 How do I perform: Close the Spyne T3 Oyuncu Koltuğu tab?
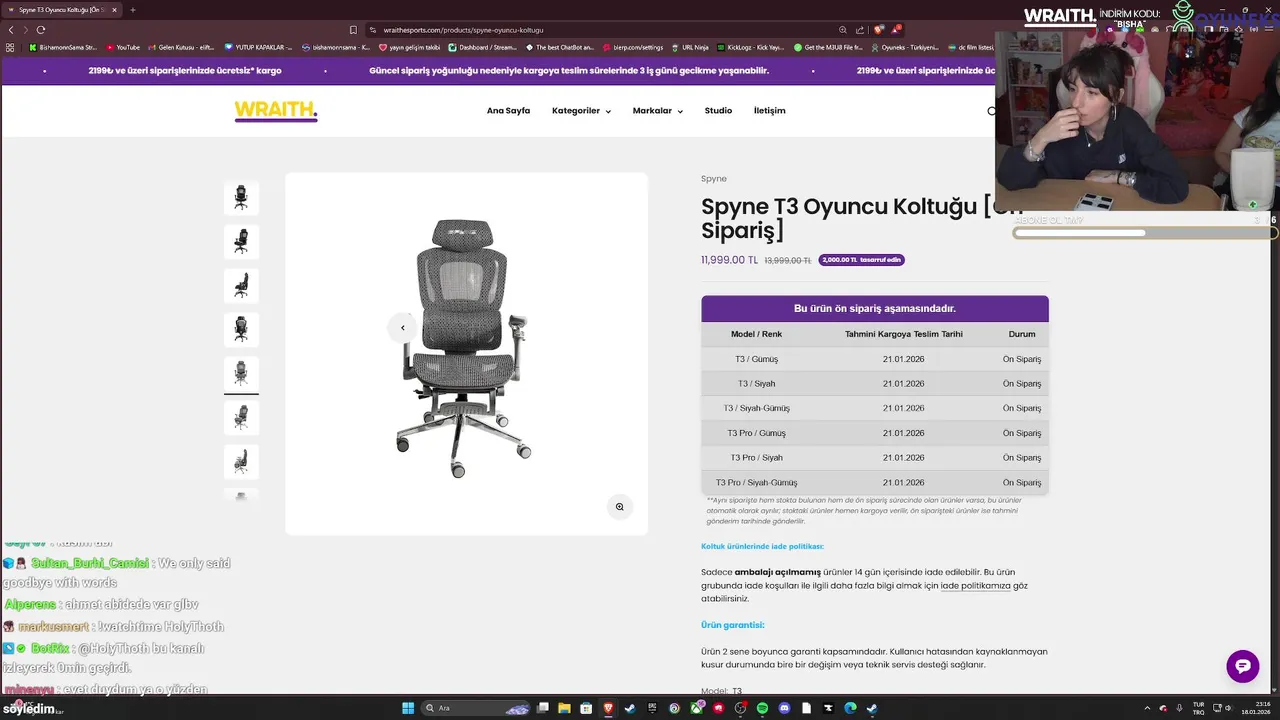(114, 10)
